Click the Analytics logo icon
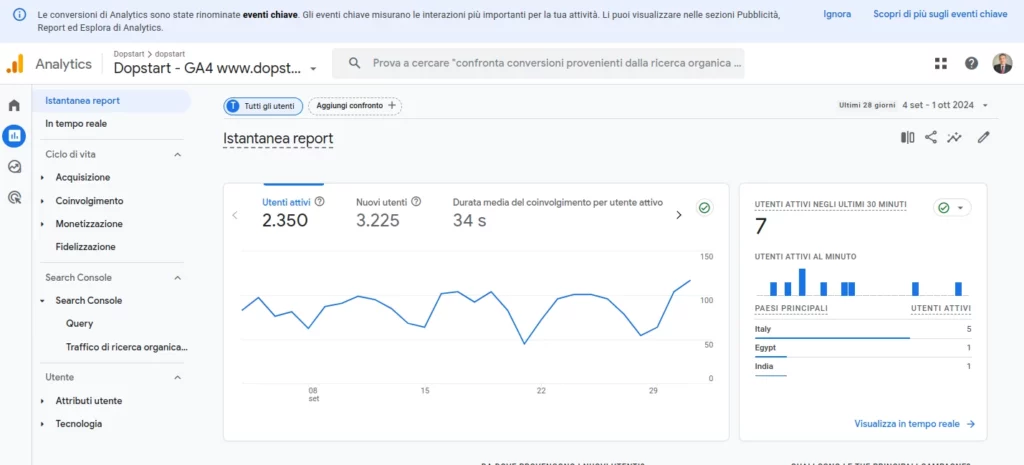The width and height of the screenshot is (1024, 465). pos(14,63)
